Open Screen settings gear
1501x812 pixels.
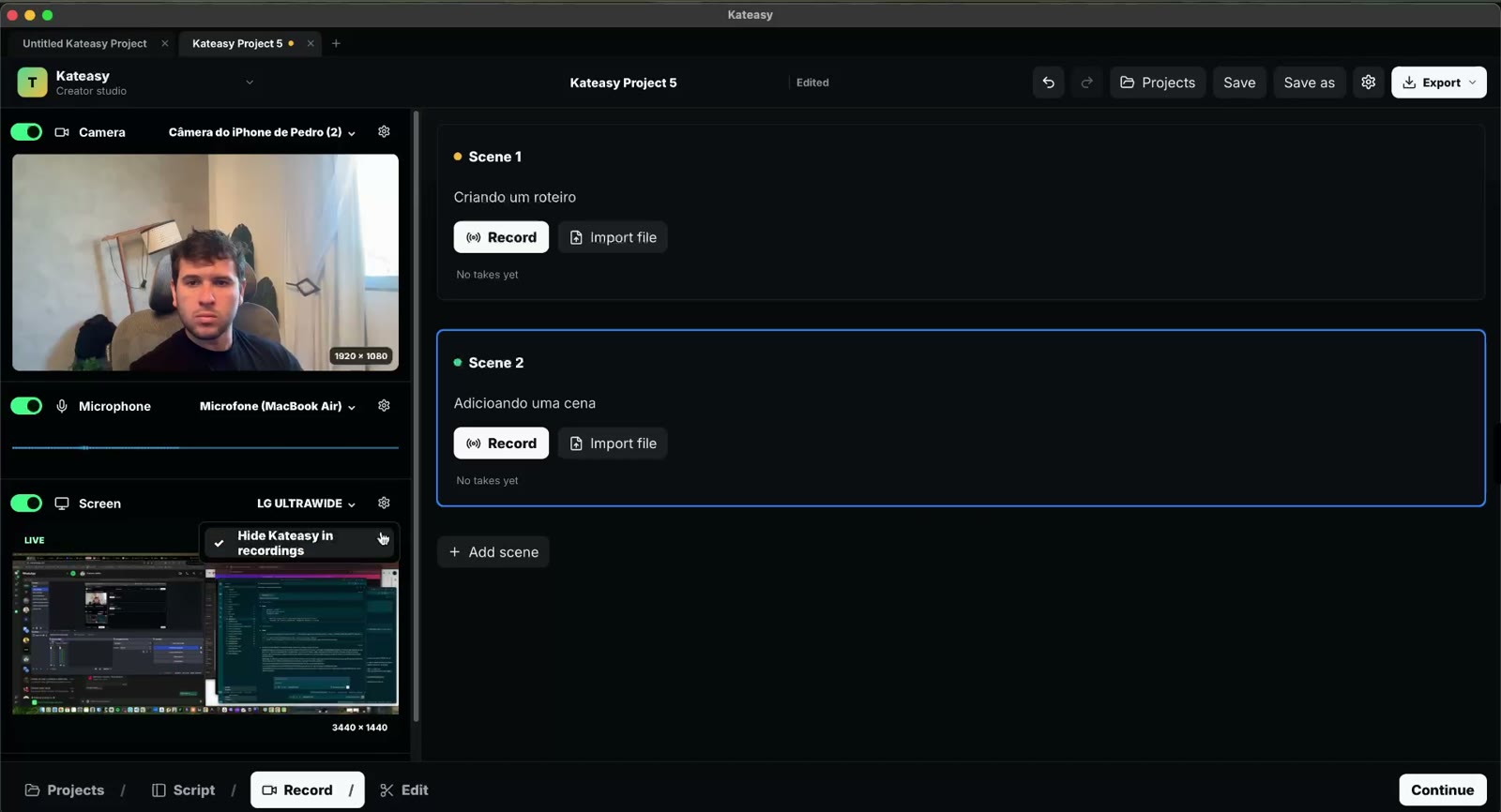pyautogui.click(x=384, y=504)
